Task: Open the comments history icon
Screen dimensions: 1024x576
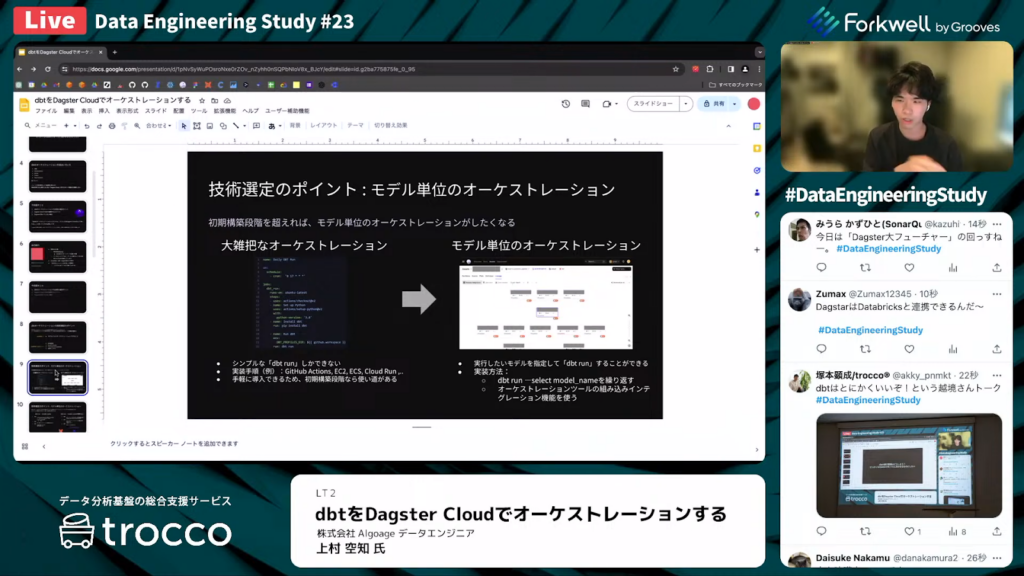Action: tap(587, 104)
